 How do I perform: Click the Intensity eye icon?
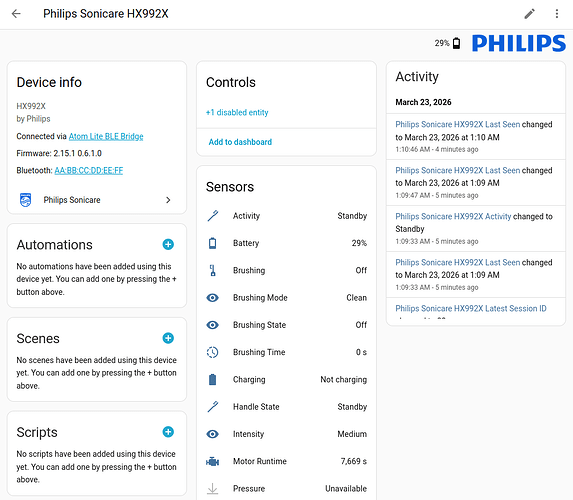tap(212, 434)
